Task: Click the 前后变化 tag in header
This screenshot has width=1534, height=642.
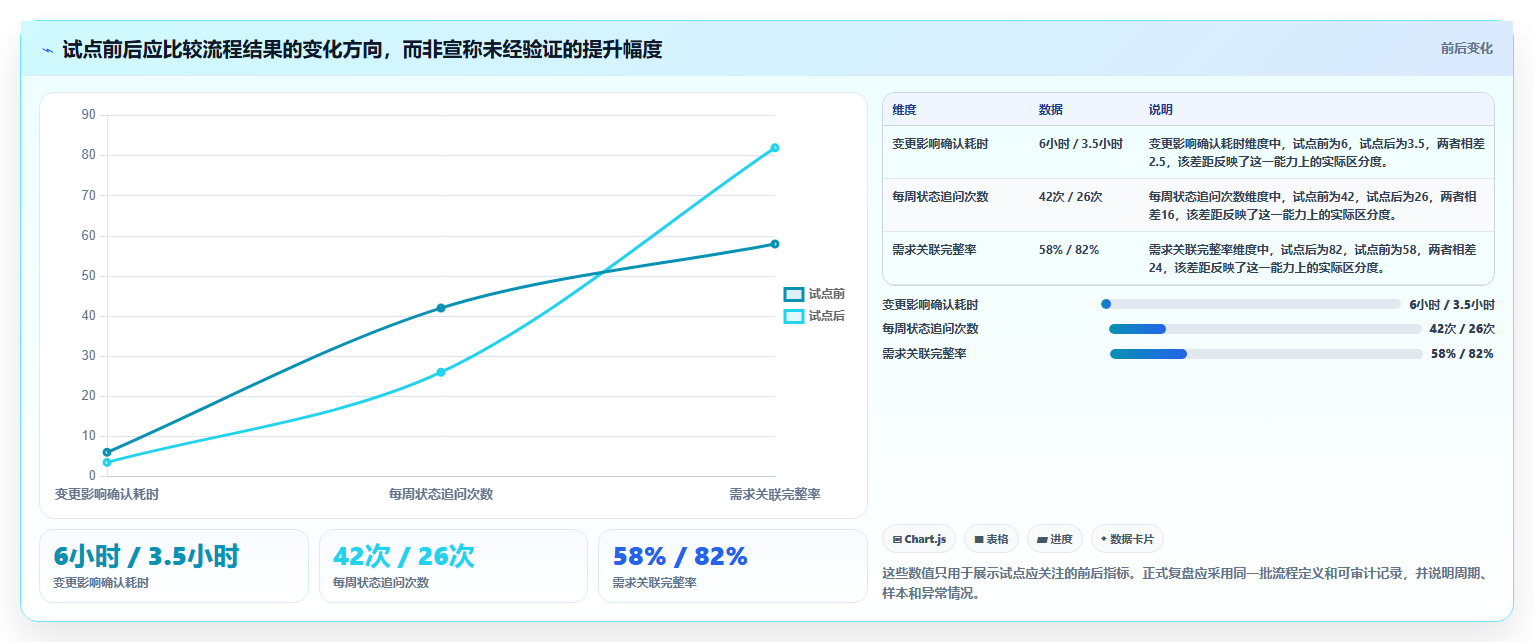Action: click(1466, 48)
